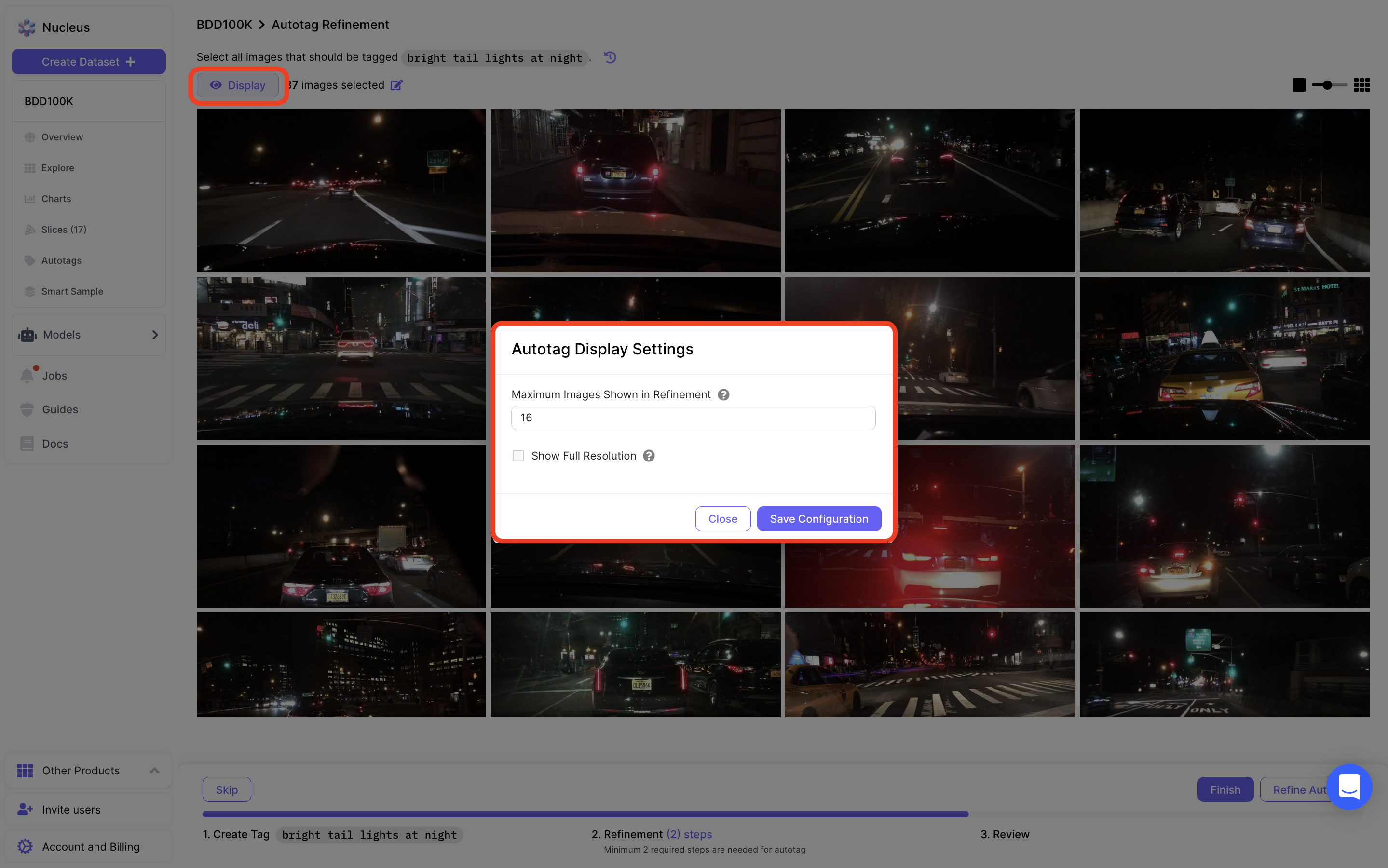Open Account and Billing settings
Image resolution: width=1388 pixels, height=868 pixels.
click(90, 846)
